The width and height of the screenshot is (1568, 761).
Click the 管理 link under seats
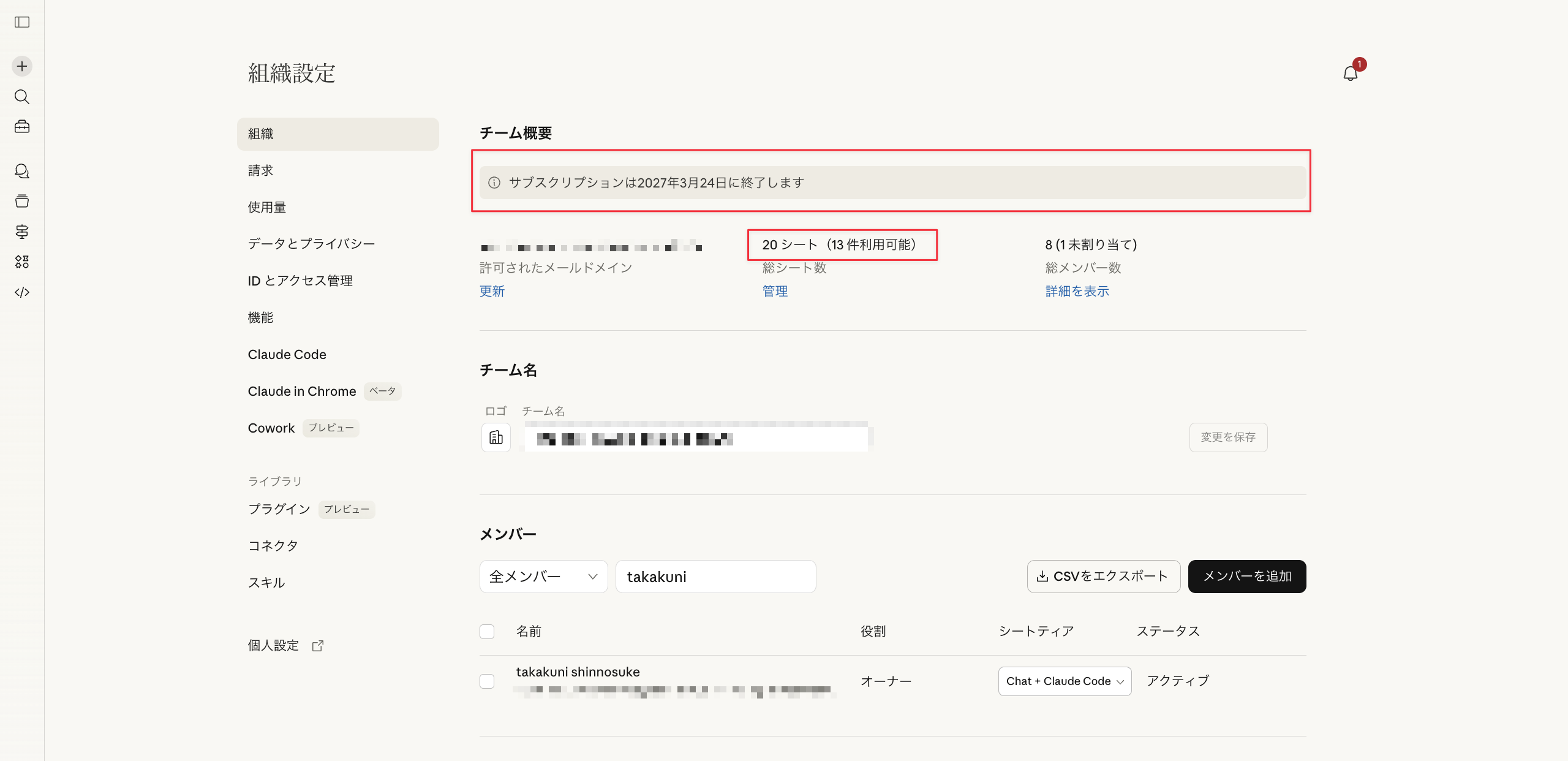(775, 292)
